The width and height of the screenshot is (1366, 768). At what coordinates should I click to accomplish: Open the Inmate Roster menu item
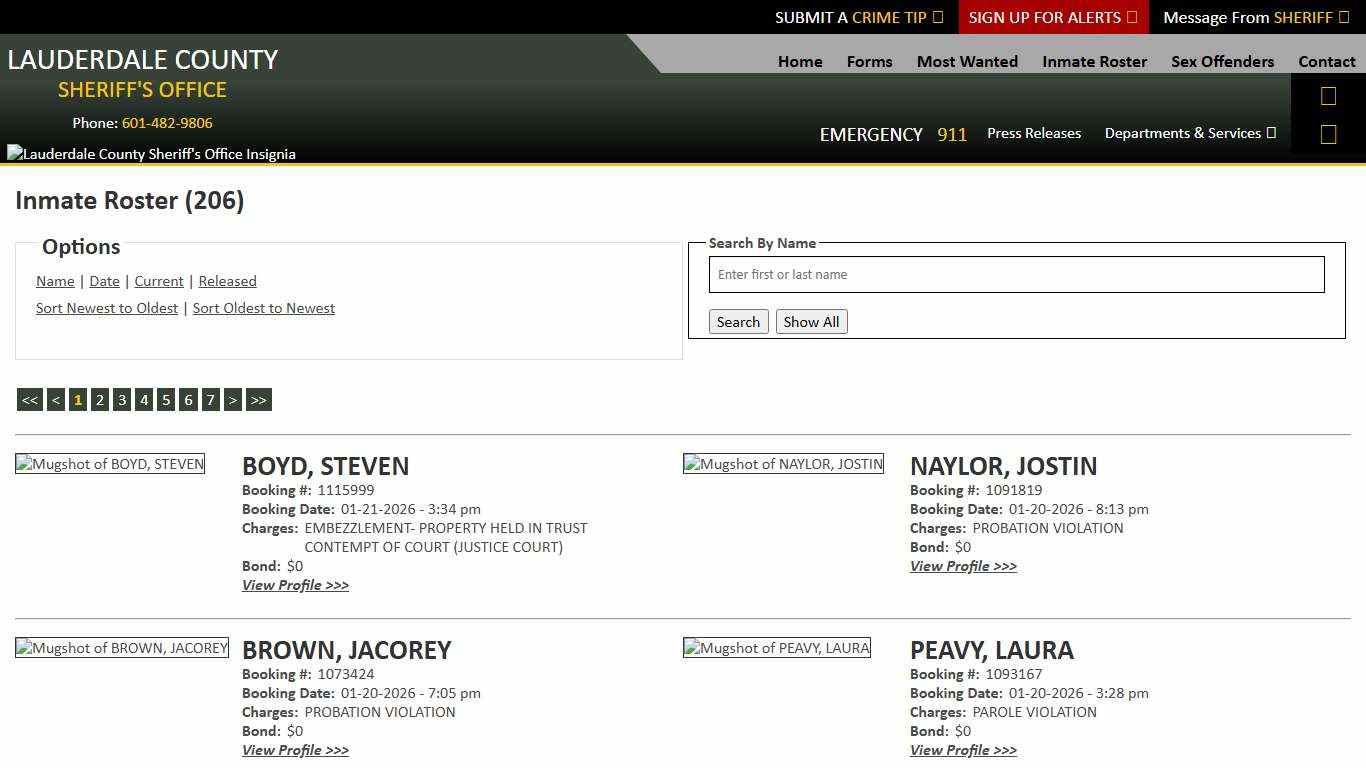pyautogui.click(x=1094, y=61)
